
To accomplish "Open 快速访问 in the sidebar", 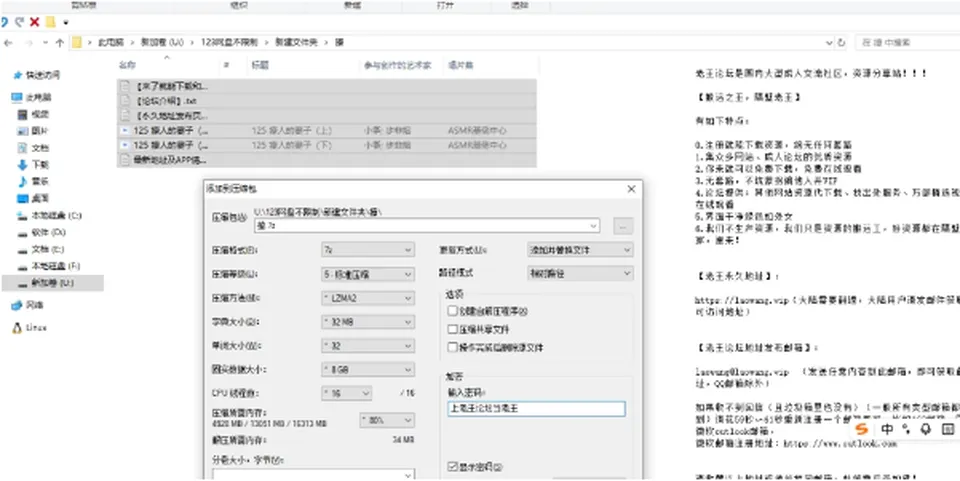I will tap(42, 75).
